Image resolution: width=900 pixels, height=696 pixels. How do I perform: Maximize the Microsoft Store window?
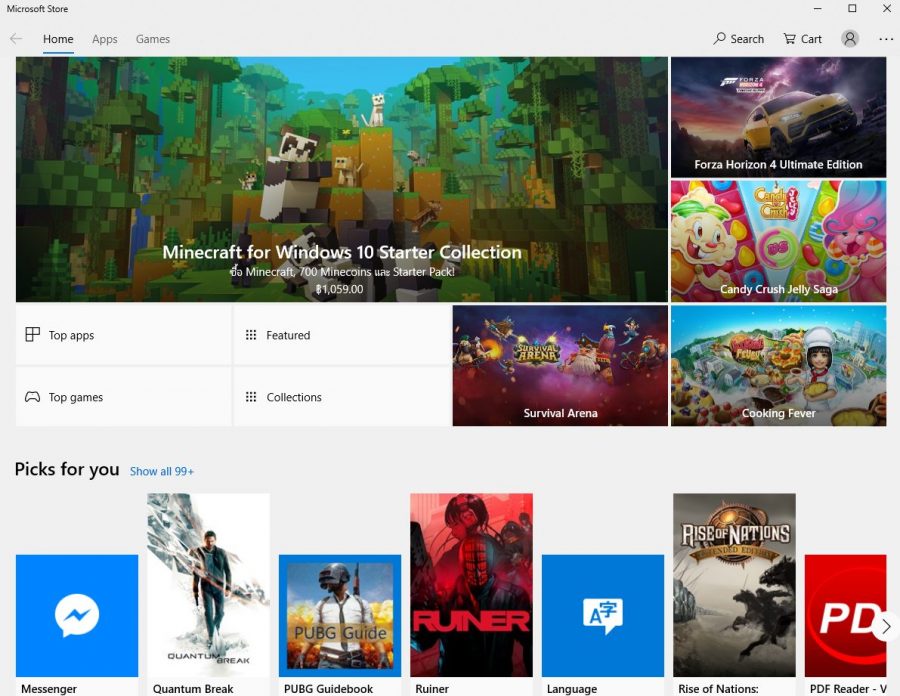tap(852, 9)
